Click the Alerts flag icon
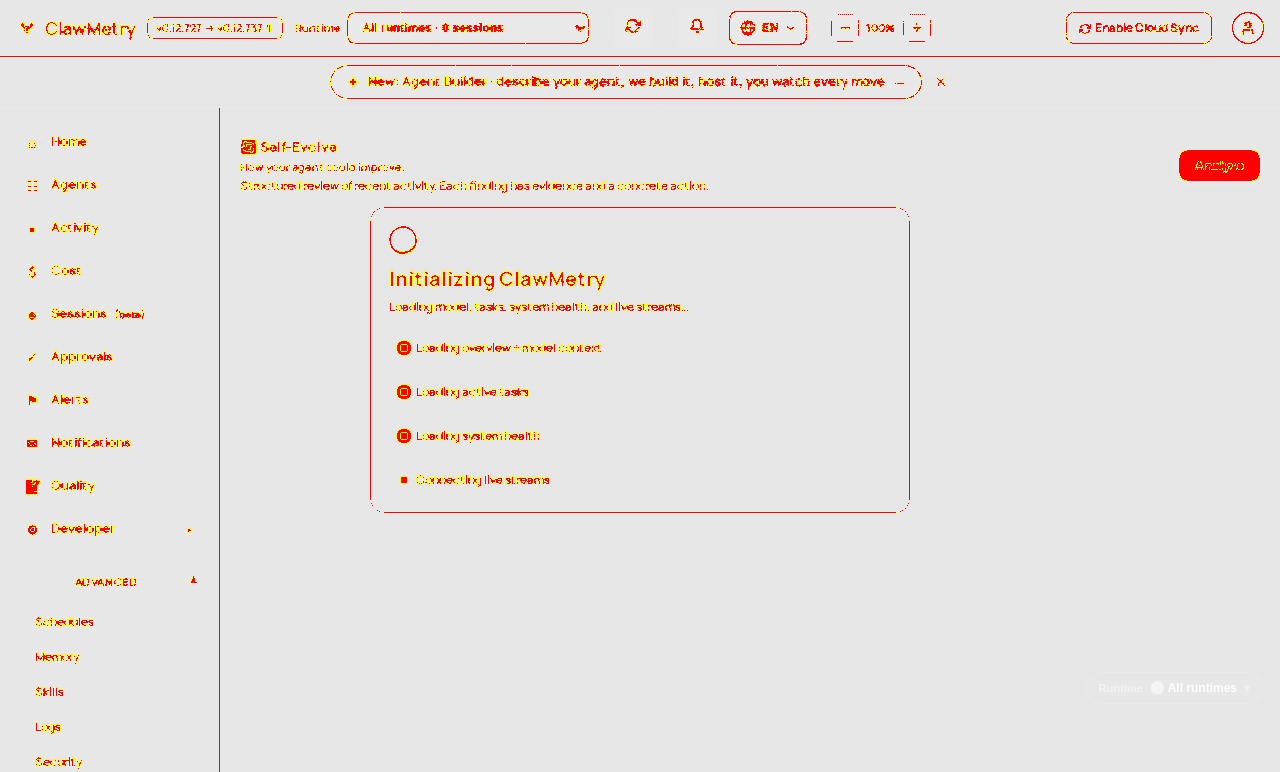The width and height of the screenshot is (1280, 772). 32,401
